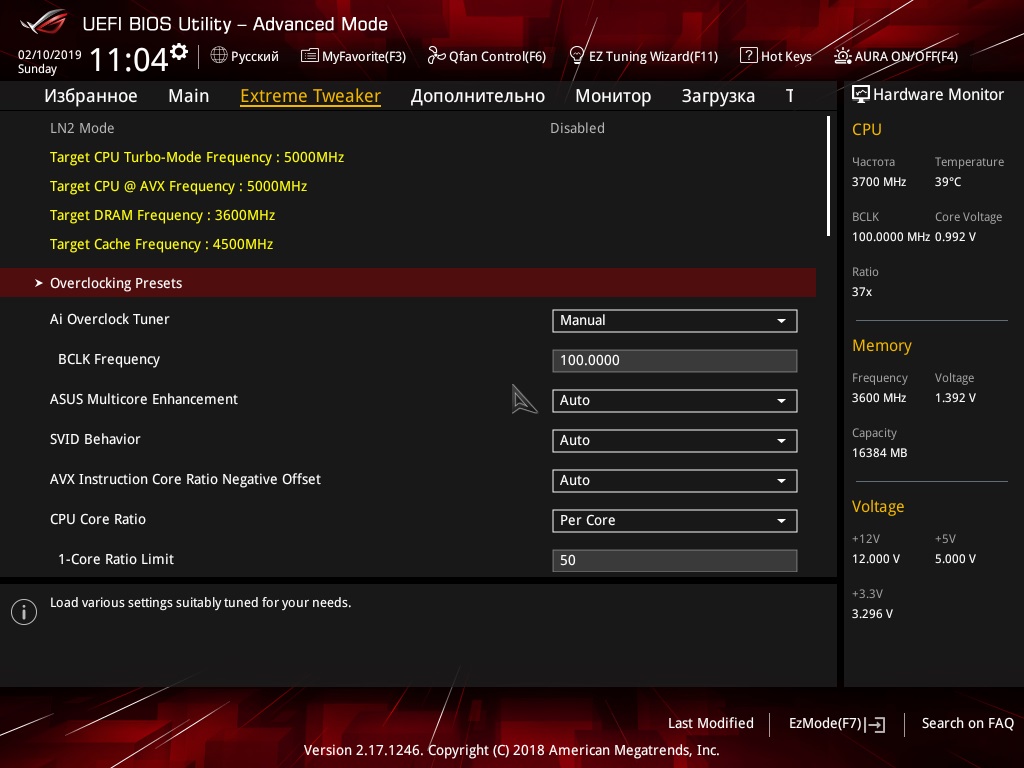The height and width of the screenshot is (768, 1024).
Task: Click the +12V value 12.000 V
Action: [x=876, y=558]
